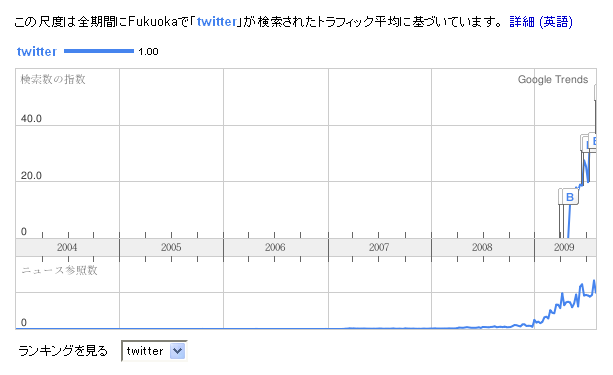Image resolution: width=613 pixels, height=375 pixels.
Task: Click the 20.0 gridline value on the axis
Action: coord(31,175)
